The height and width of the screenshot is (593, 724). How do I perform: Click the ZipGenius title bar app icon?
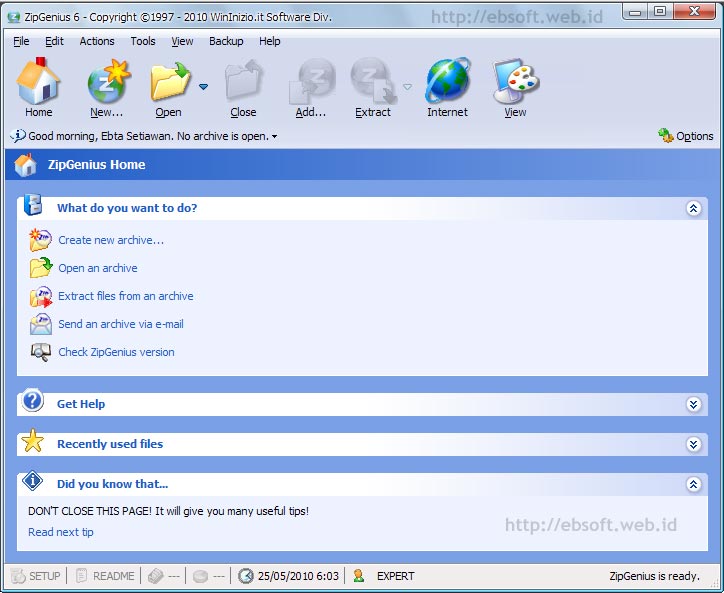click(x=14, y=18)
